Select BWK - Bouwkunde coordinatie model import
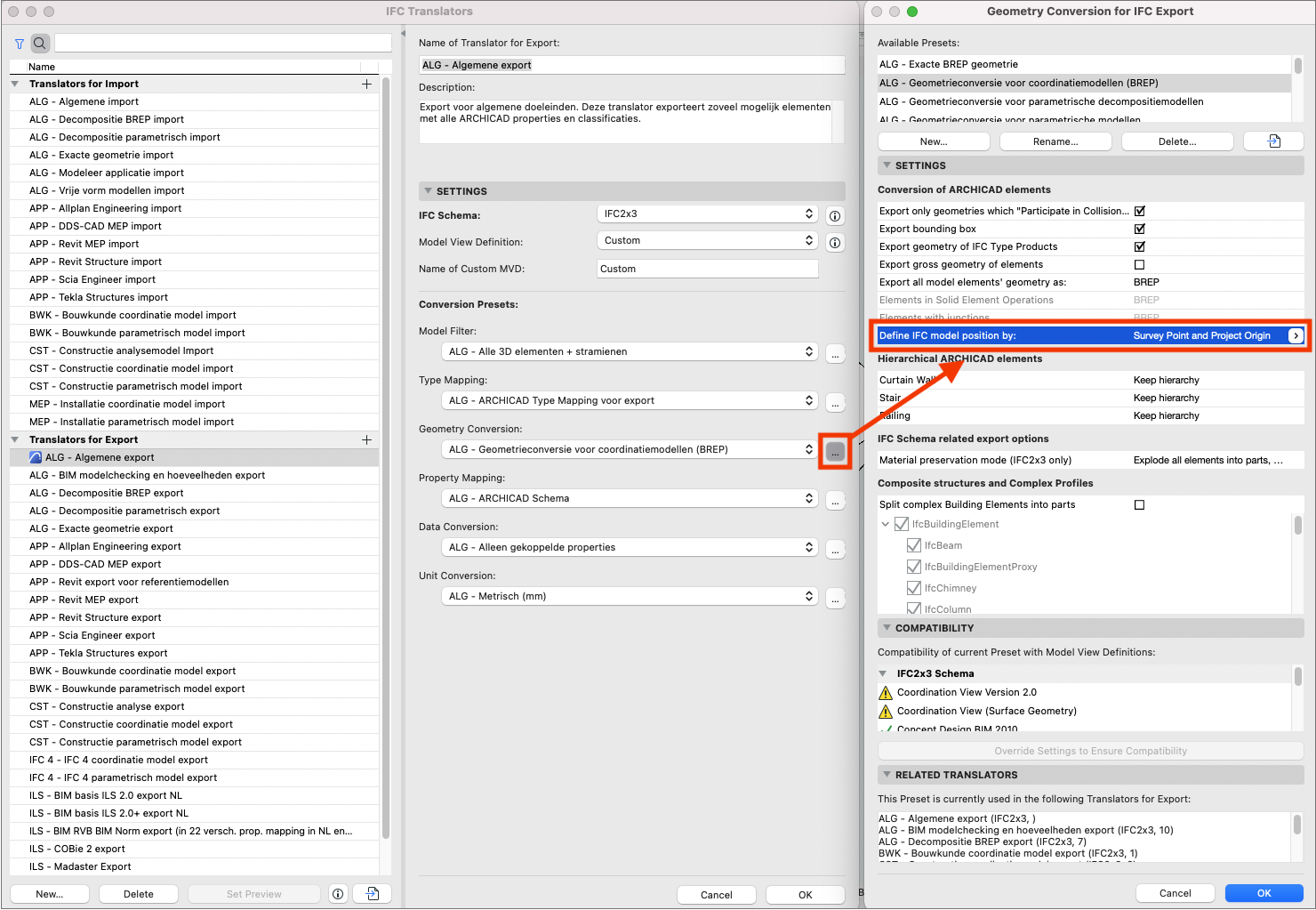The width and height of the screenshot is (1316, 910). pyautogui.click(x=194, y=315)
